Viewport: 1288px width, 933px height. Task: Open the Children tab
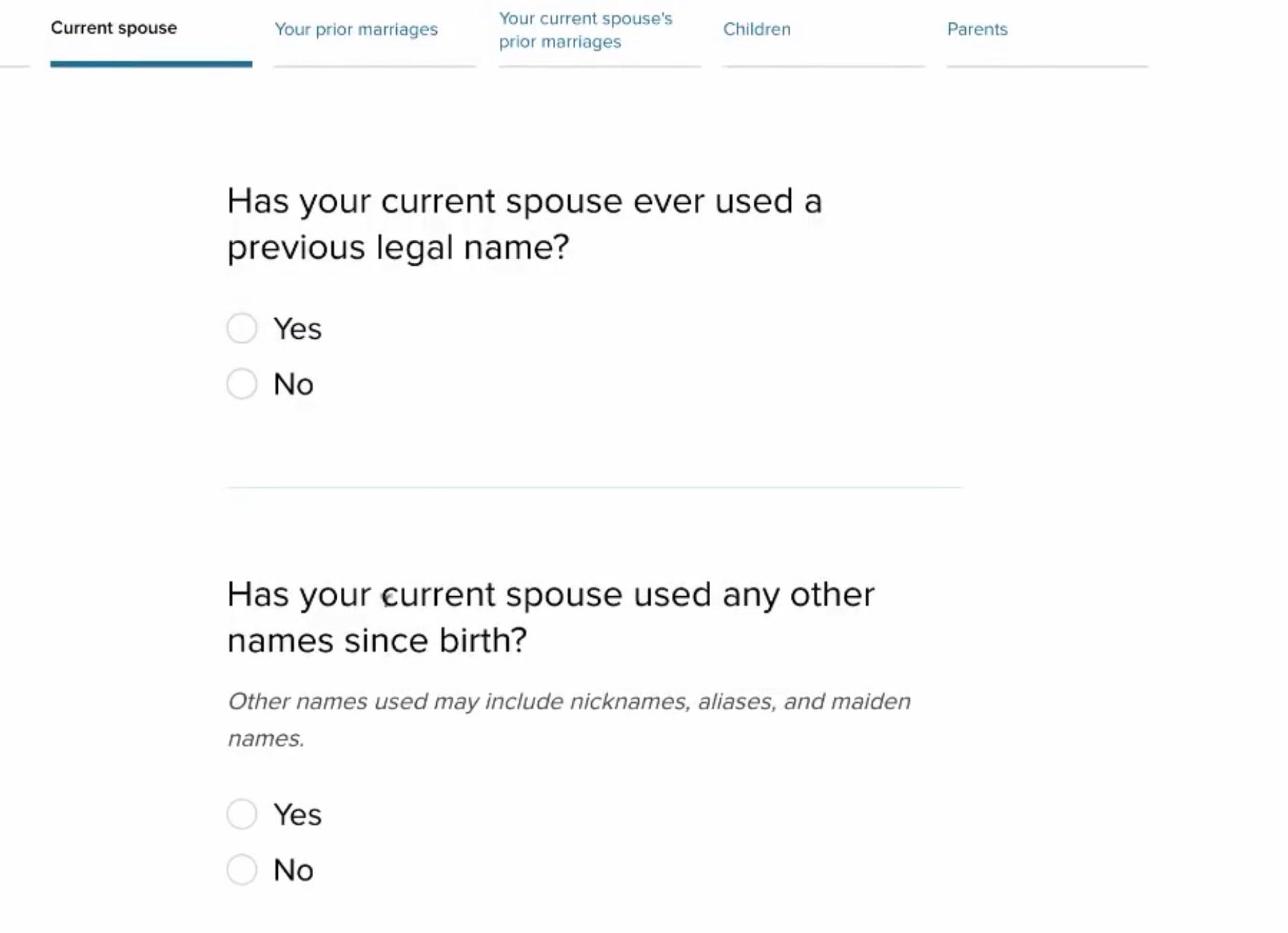coord(756,30)
